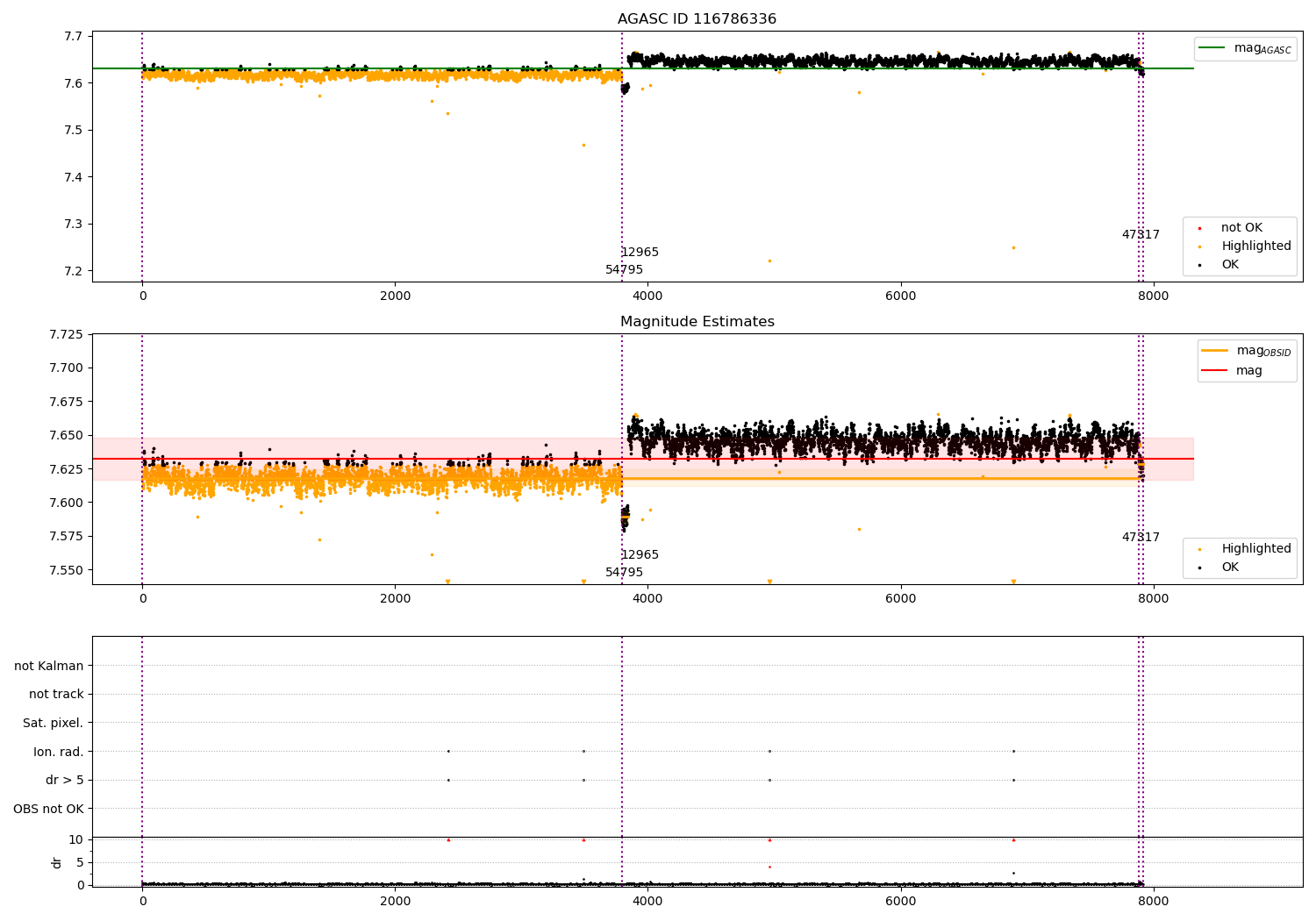The width and height of the screenshot is (1316, 921).
Task: Click orange line swatch beside mag OBSID legend
Action: 1215,351
